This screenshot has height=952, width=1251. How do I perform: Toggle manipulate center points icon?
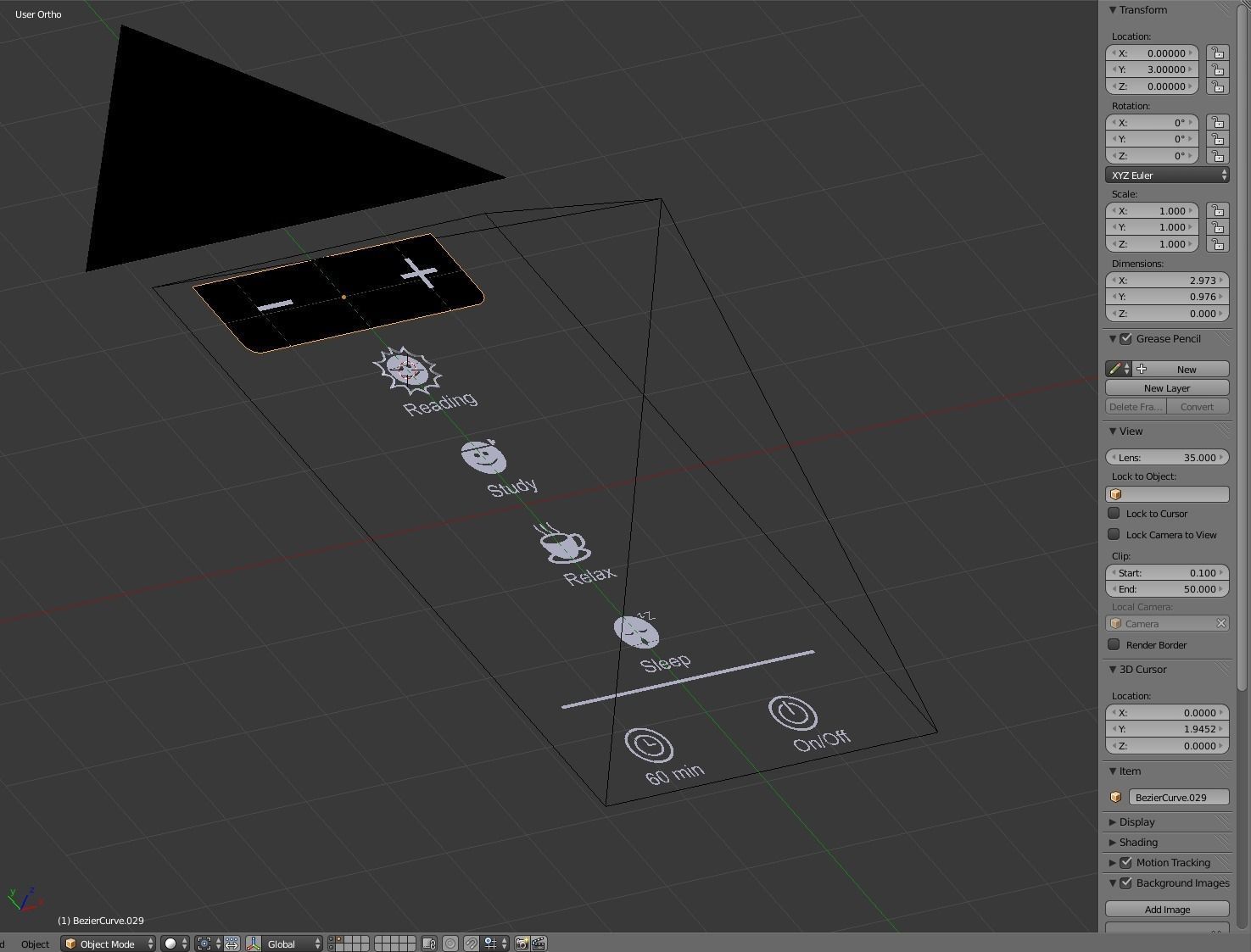(232, 944)
